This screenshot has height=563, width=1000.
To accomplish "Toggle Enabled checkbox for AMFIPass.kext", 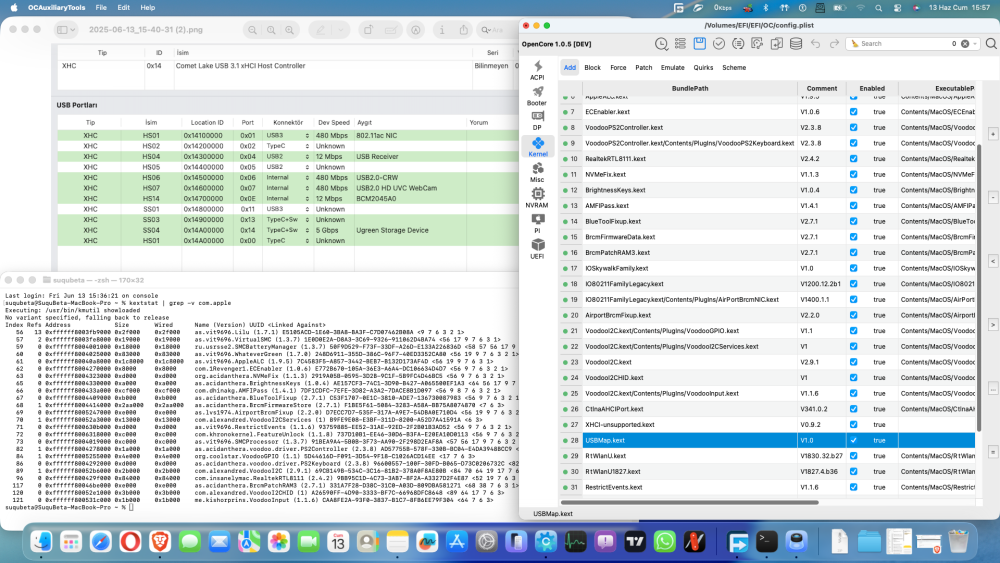I will click(853, 205).
